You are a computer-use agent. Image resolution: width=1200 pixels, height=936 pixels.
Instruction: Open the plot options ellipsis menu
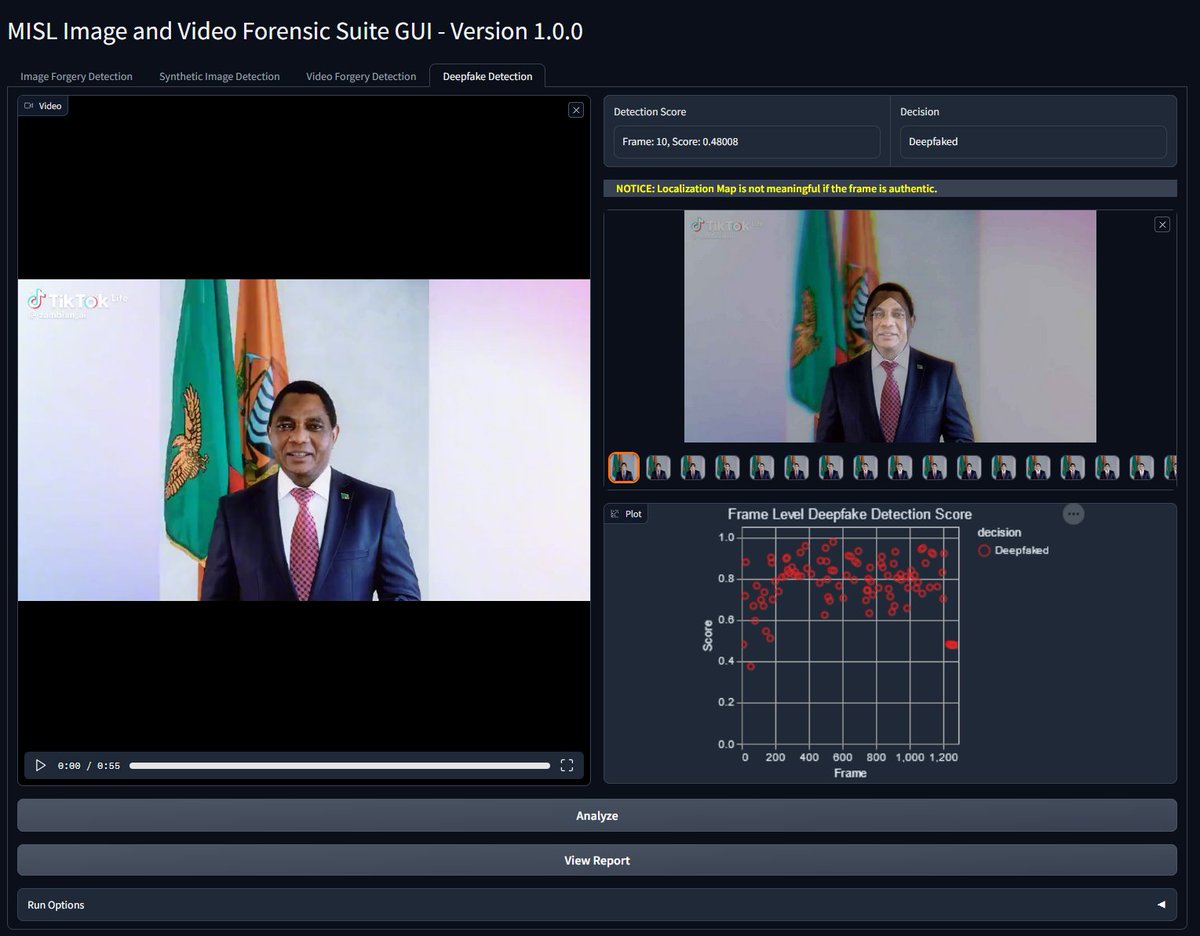point(1073,514)
